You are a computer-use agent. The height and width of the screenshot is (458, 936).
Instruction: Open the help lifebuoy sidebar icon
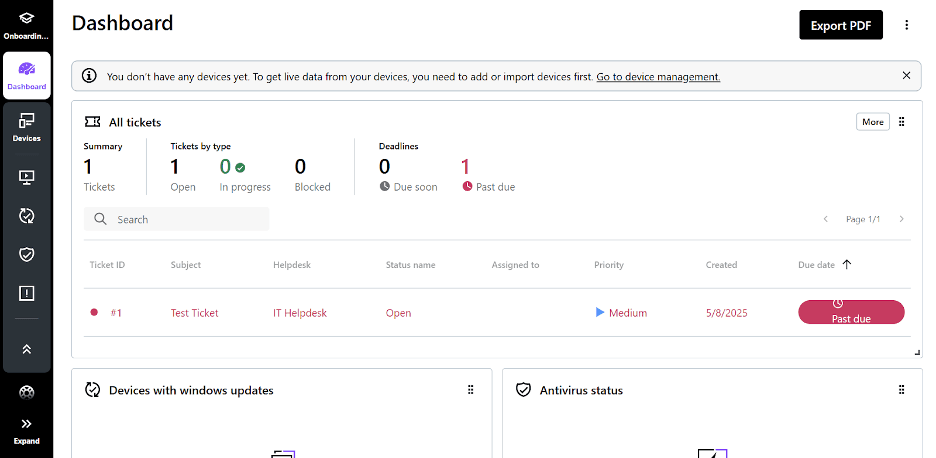tap(26, 392)
